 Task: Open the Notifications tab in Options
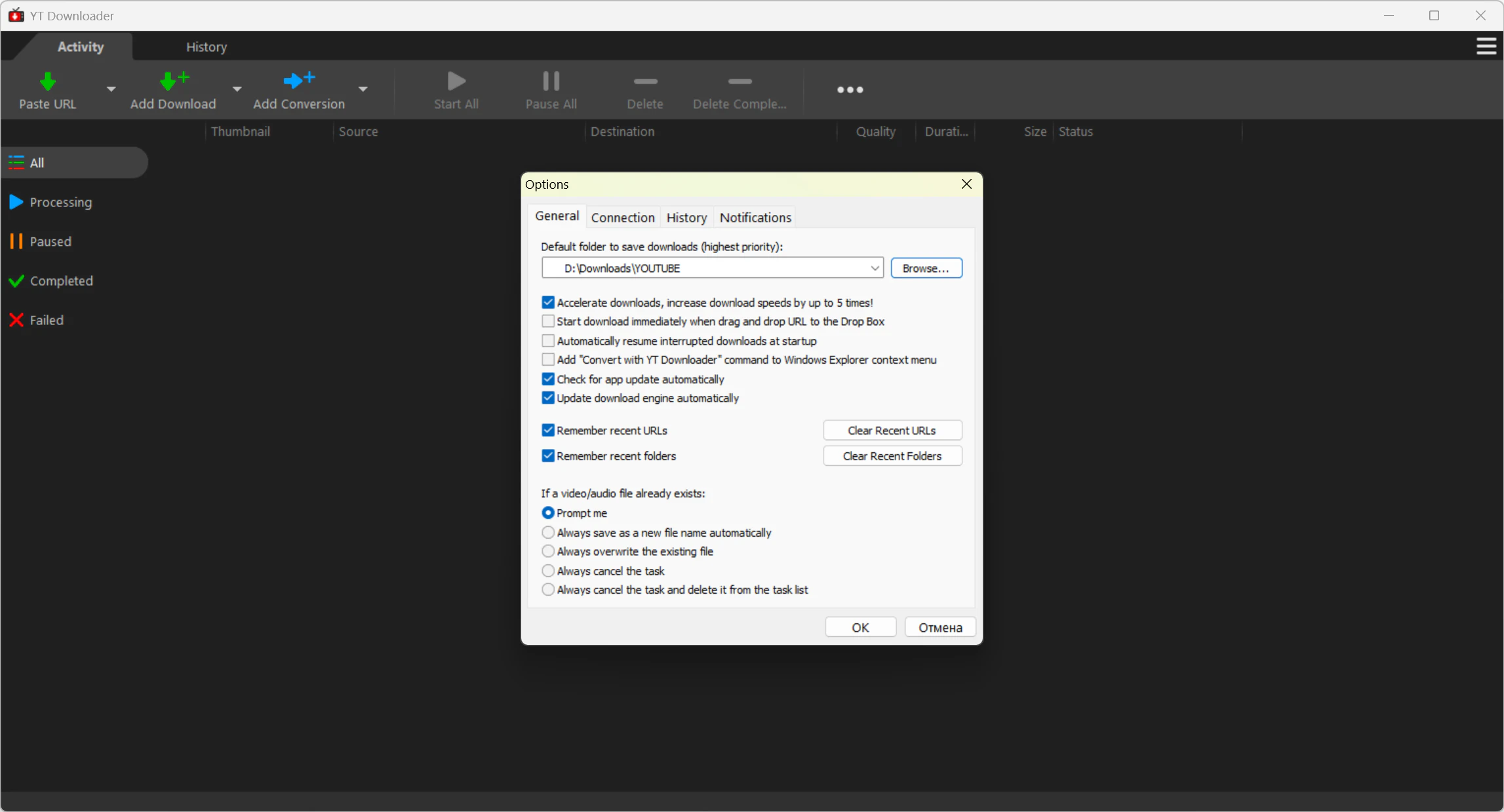pyautogui.click(x=755, y=218)
